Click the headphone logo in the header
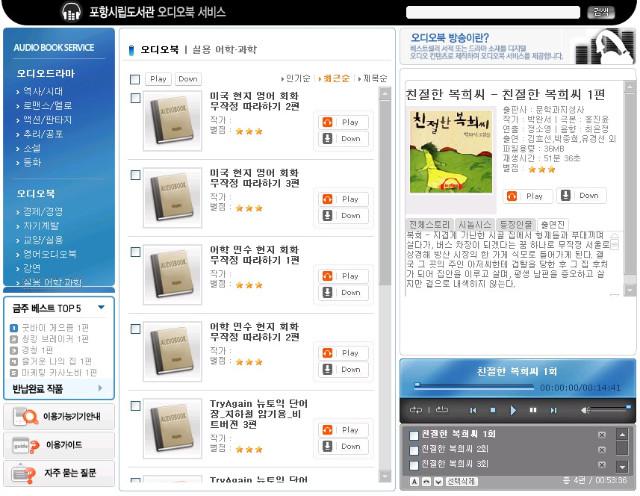 (x=71, y=11)
